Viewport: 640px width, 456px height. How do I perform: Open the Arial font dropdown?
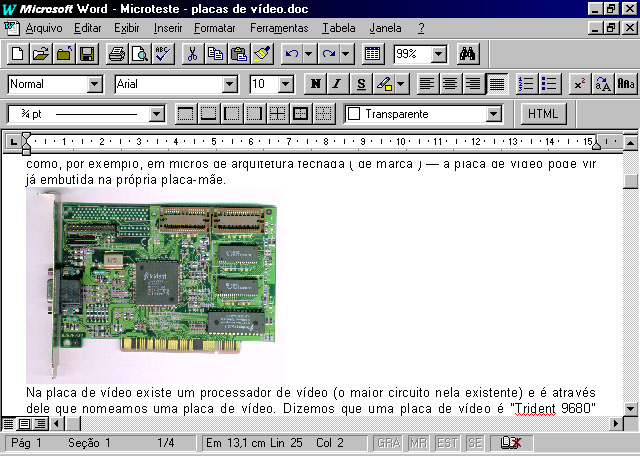click(229, 85)
